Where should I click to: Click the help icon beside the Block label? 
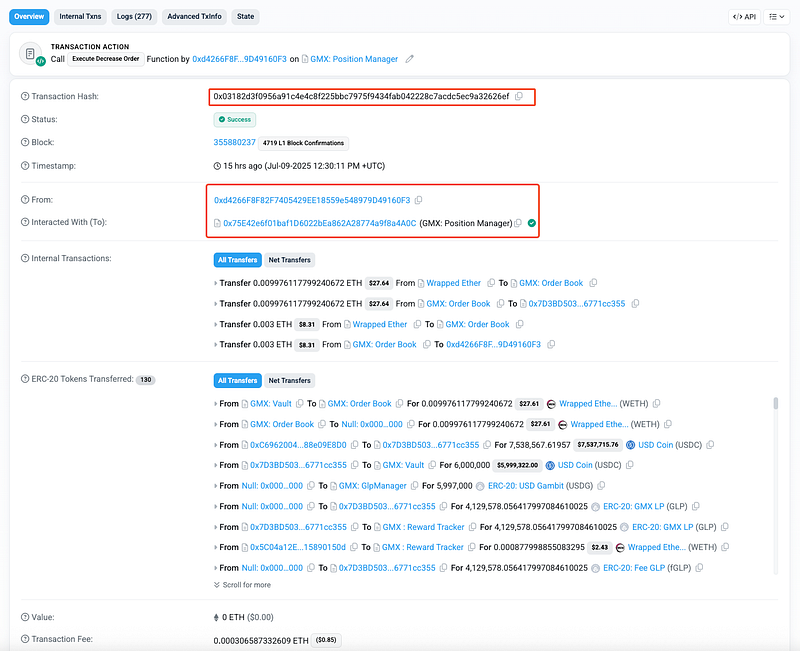25,143
